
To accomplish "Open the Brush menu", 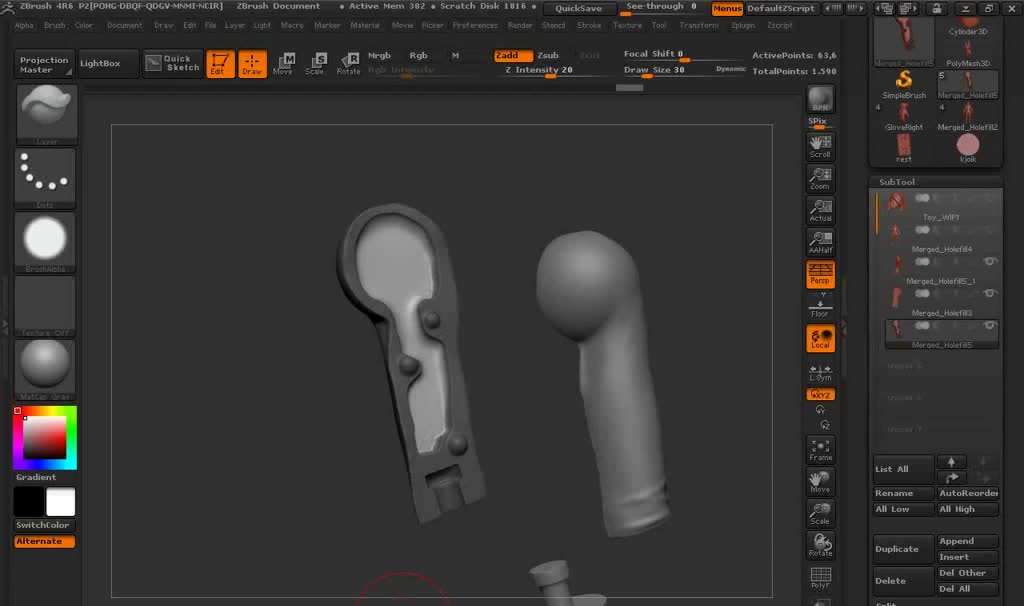I will 54,25.
